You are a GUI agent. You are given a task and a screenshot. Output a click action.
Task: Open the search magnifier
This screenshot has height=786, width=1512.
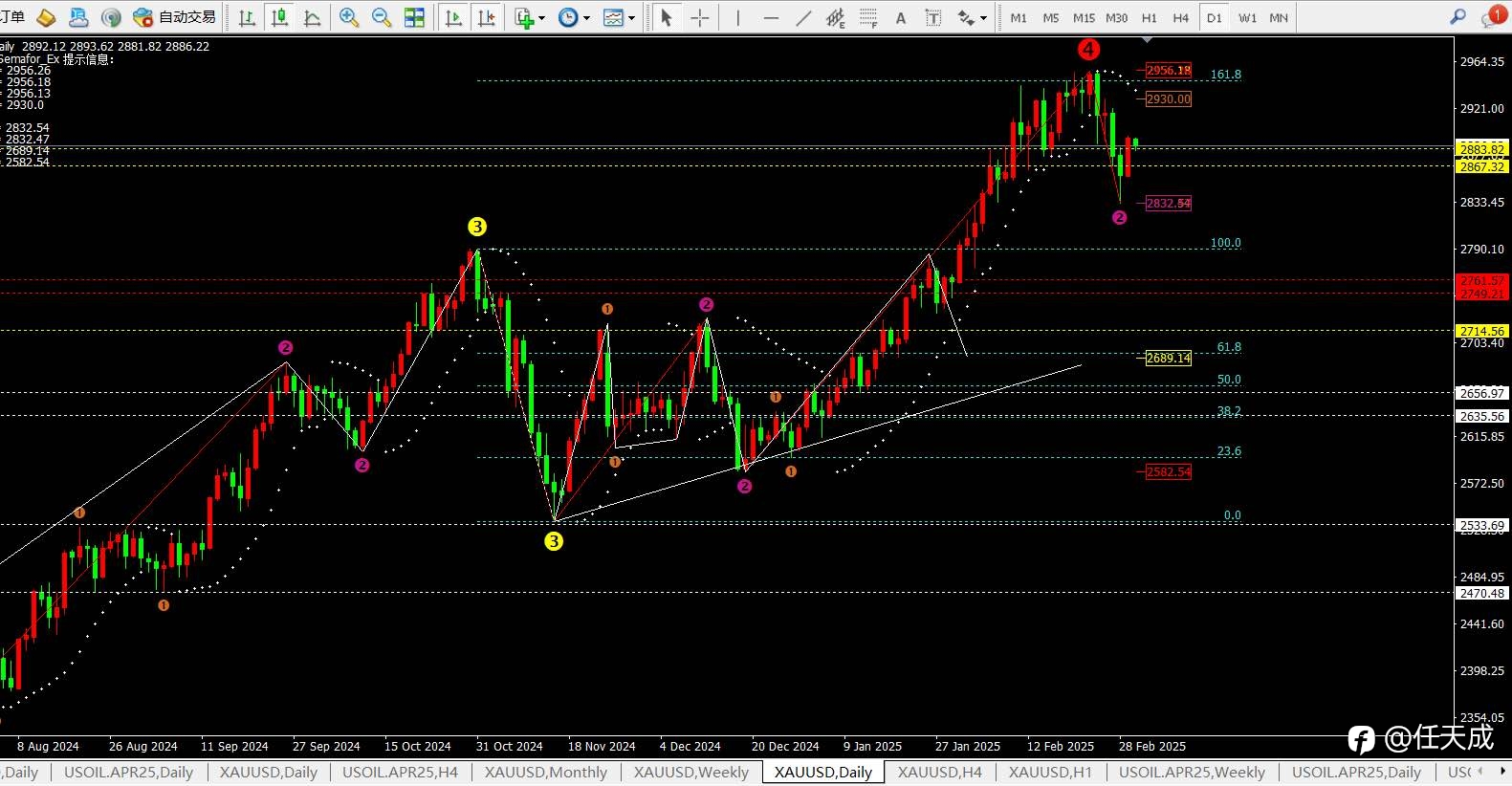(1457, 17)
